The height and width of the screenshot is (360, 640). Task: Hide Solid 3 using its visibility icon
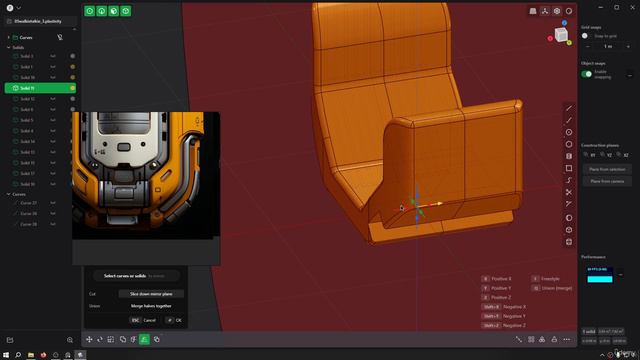point(53,56)
